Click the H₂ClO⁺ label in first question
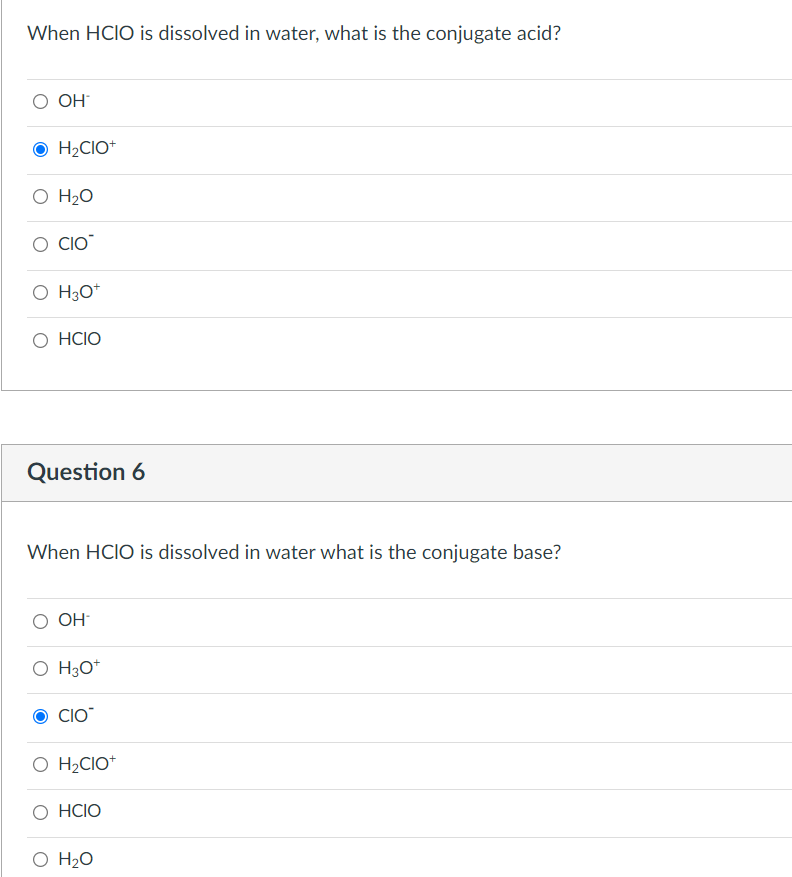The image size is (792, 877). pos(87,148)
